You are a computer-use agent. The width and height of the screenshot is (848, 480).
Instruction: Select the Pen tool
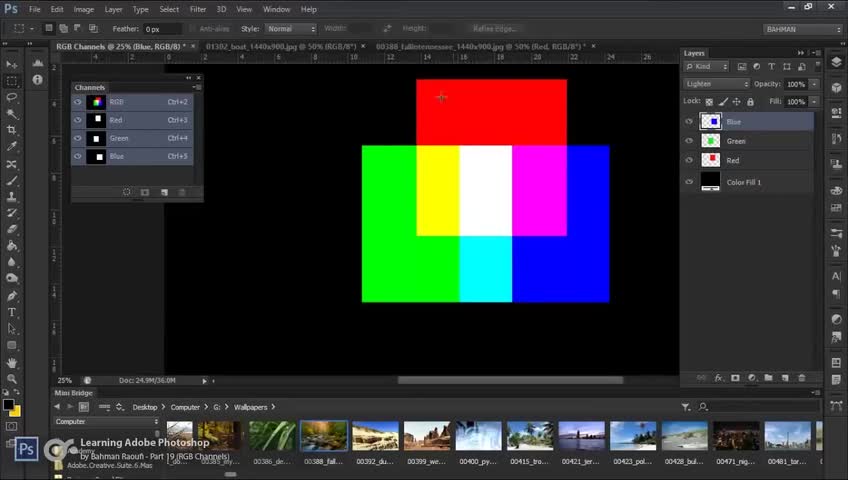(x=11, y=296)
